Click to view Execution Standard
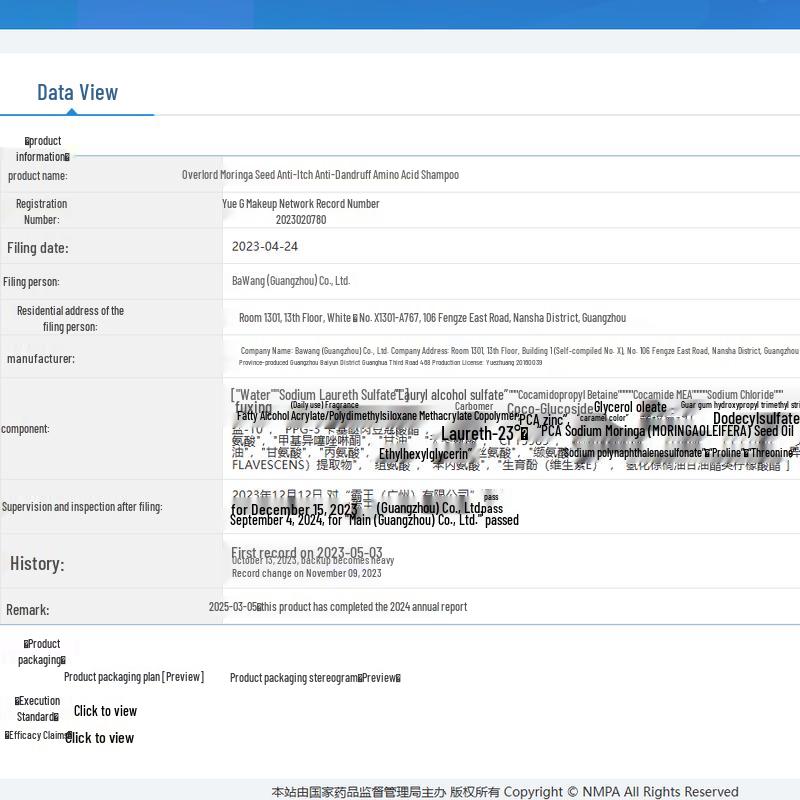This screenshot has height=800, width=800. pyautogui.click(x=105, y=711)
